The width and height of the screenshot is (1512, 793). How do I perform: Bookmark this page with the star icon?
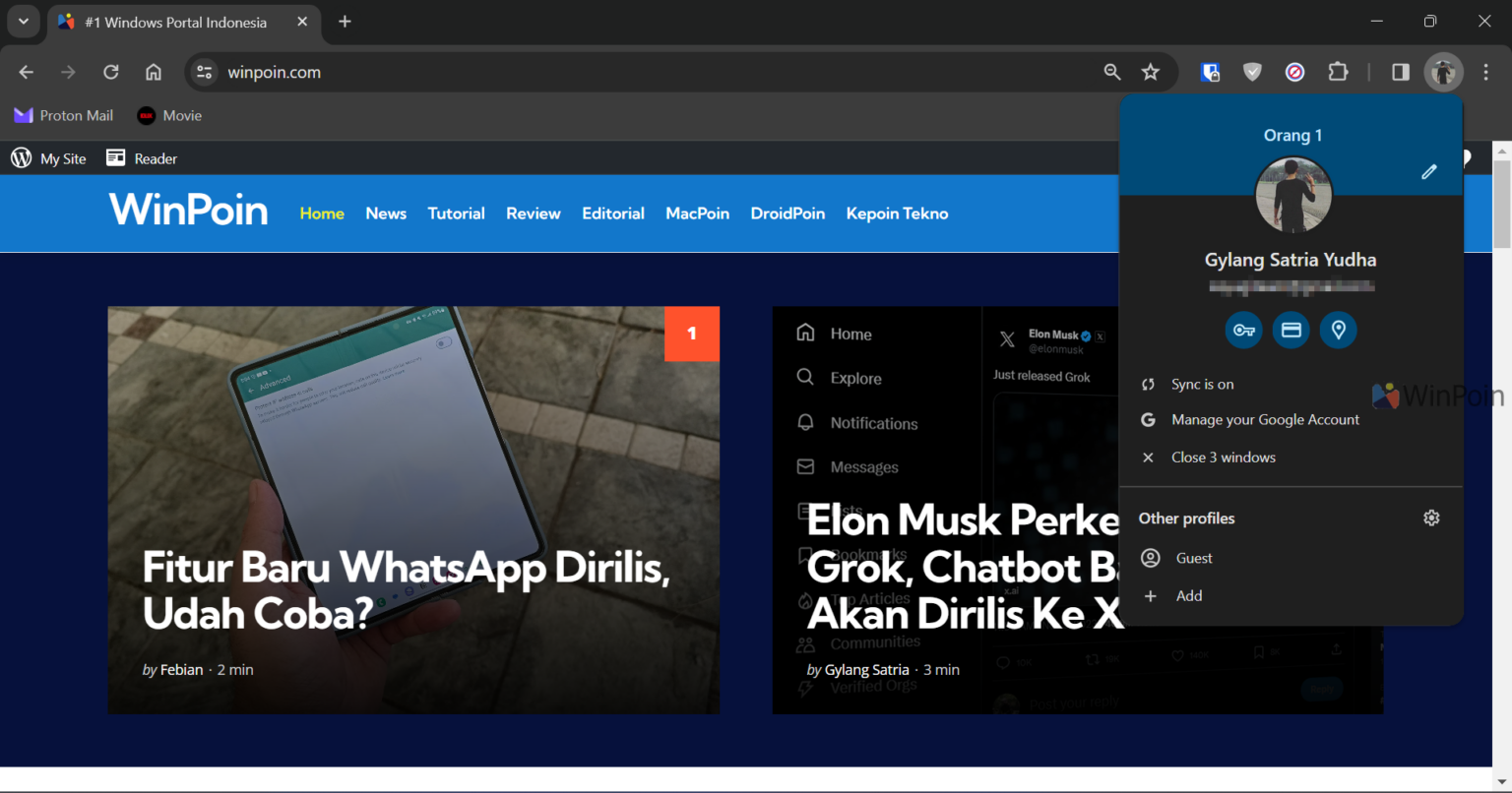1151,72
